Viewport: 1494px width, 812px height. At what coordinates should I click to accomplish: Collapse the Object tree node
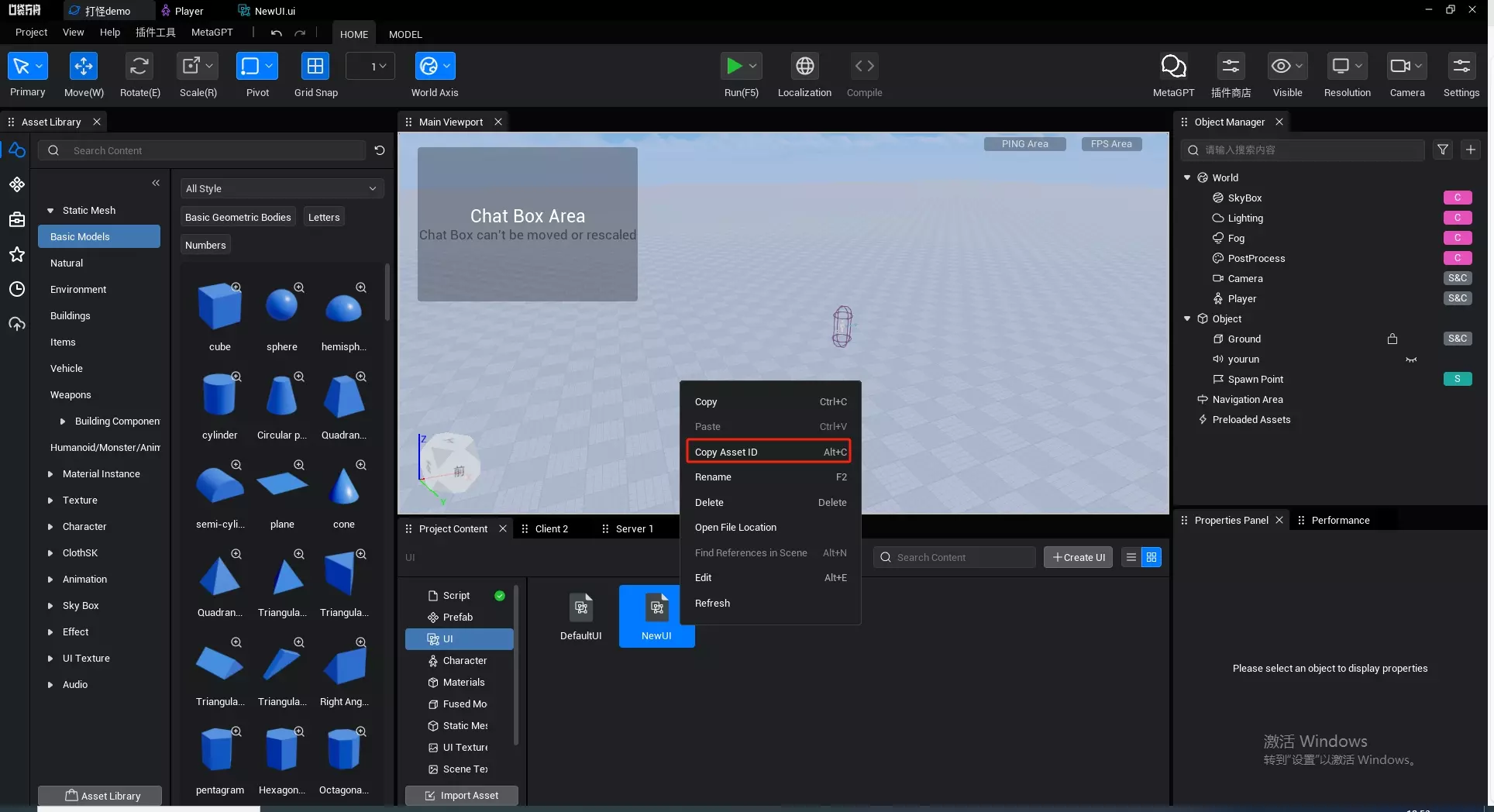[x=1187, y=318]
